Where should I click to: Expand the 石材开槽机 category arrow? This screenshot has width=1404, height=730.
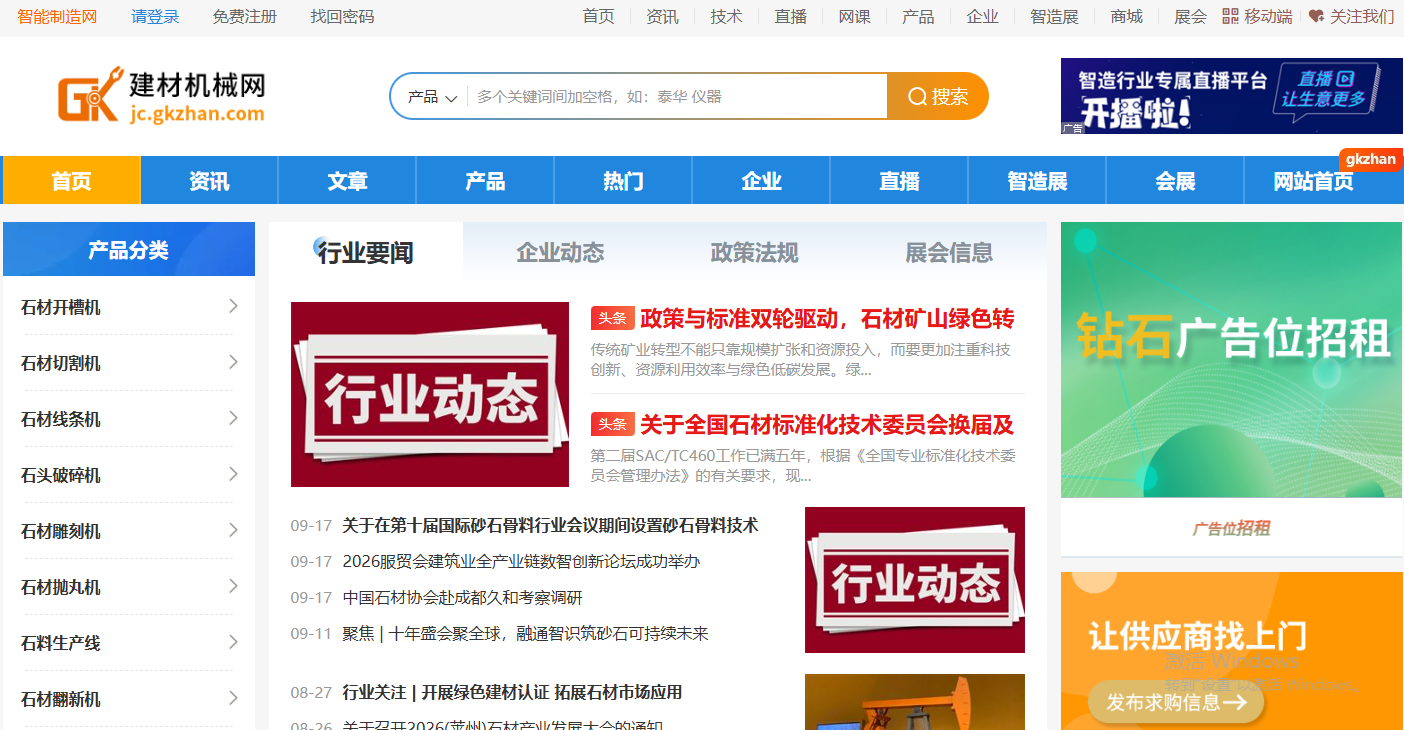click(233, 306)
